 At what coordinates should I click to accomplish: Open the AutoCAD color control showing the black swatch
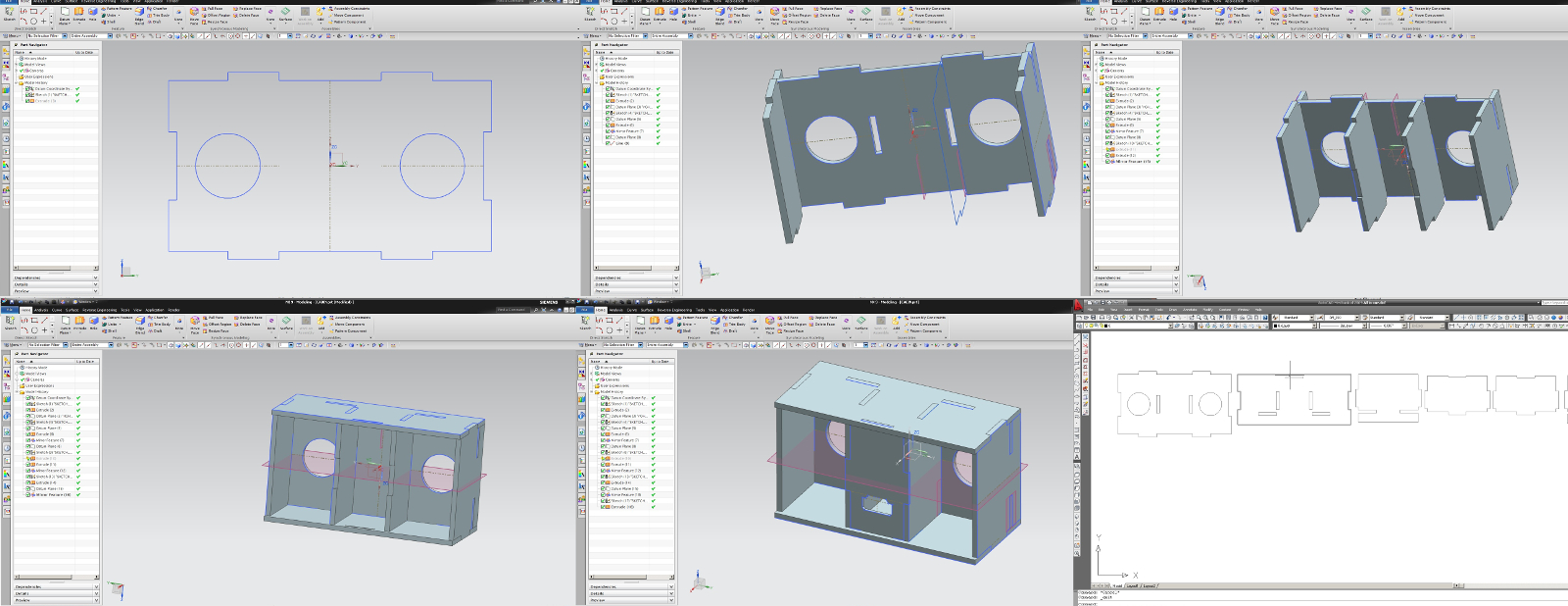(1293, 326)
